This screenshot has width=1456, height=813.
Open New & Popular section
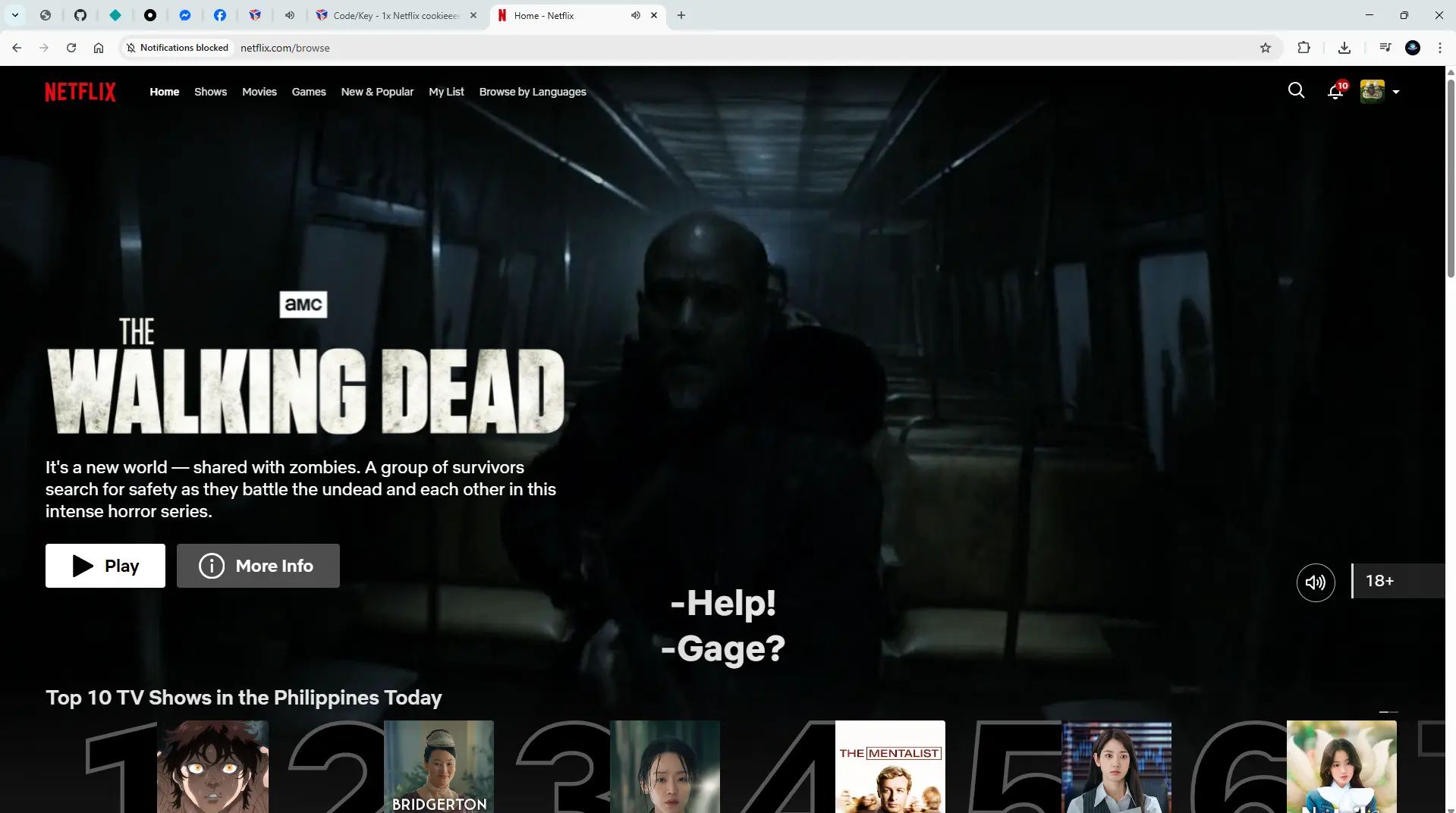pos(377,92)
